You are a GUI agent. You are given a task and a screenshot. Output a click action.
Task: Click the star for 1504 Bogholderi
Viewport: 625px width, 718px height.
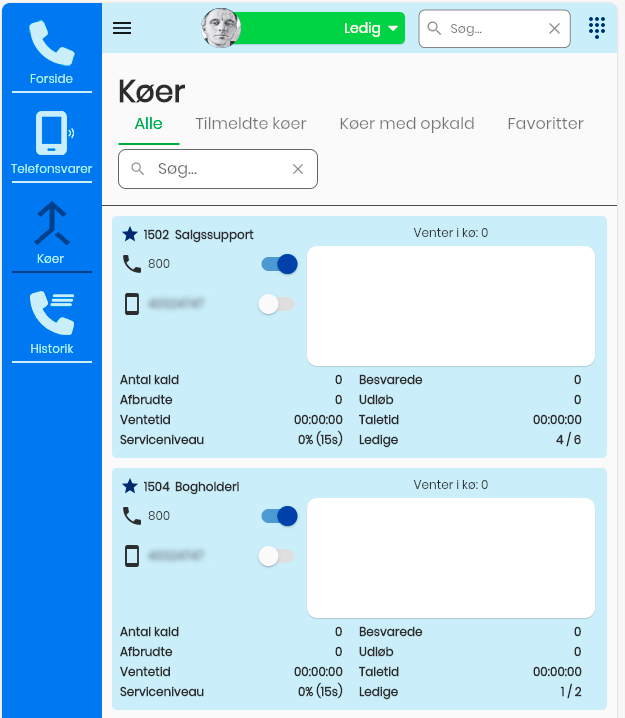click(129, 486)
